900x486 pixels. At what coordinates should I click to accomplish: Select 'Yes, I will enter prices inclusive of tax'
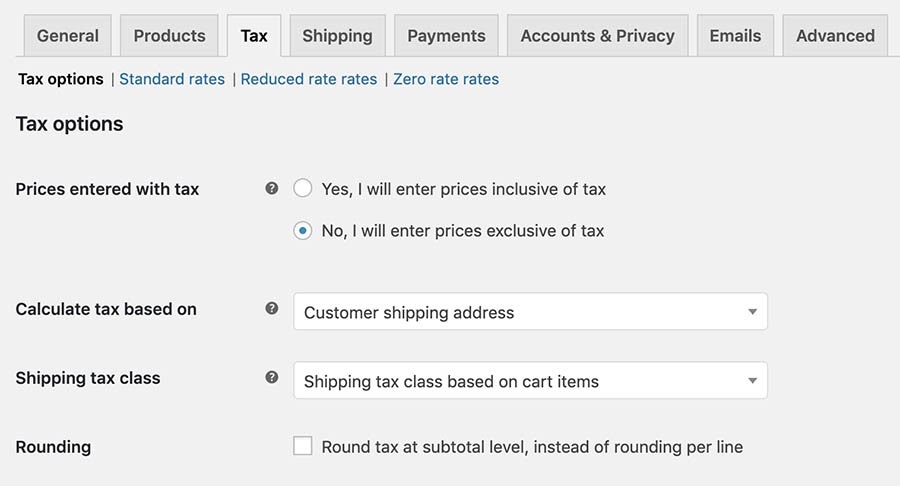303,189
